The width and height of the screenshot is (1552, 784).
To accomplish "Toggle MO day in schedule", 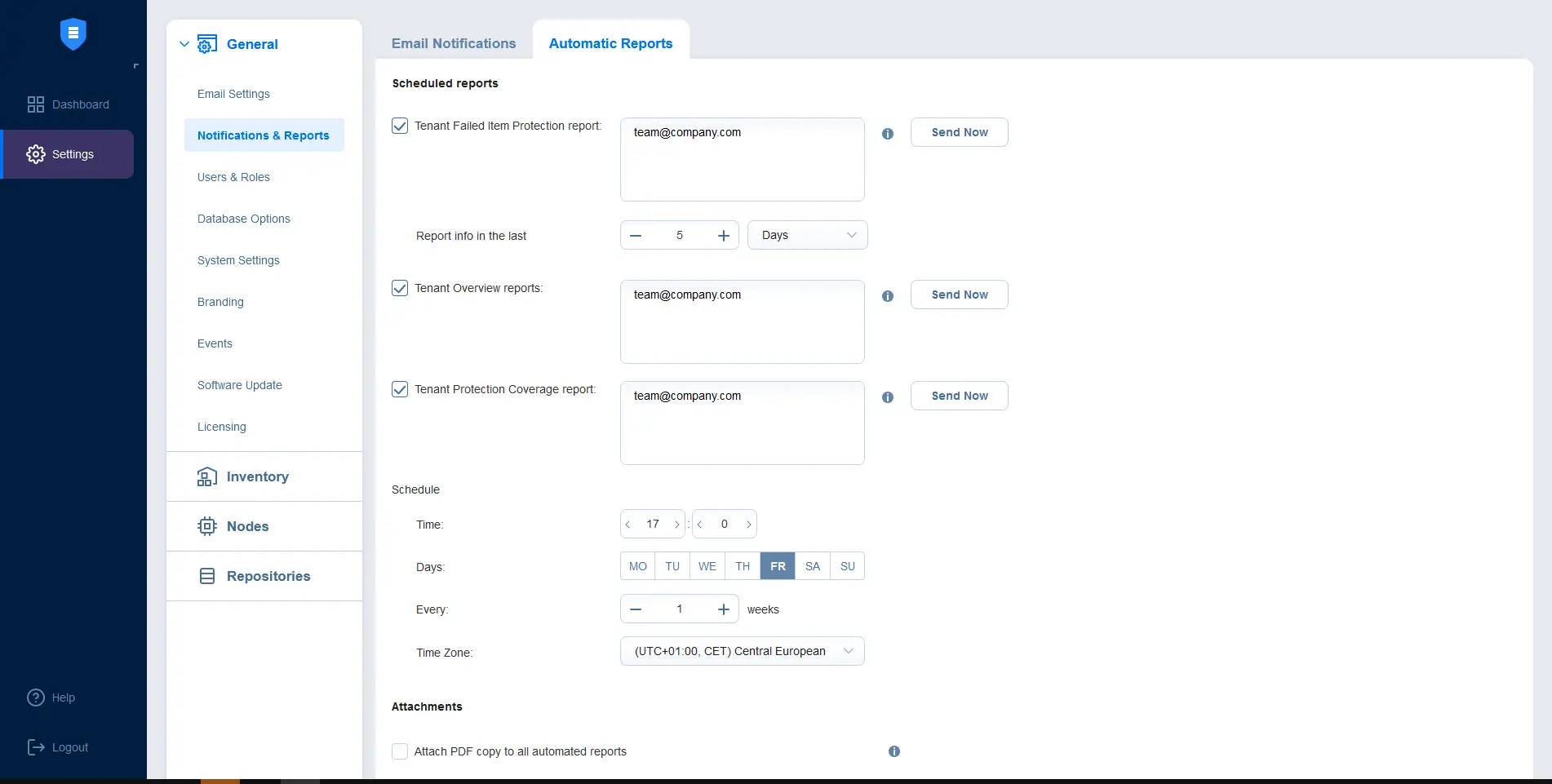I will (x=637, y=566).
